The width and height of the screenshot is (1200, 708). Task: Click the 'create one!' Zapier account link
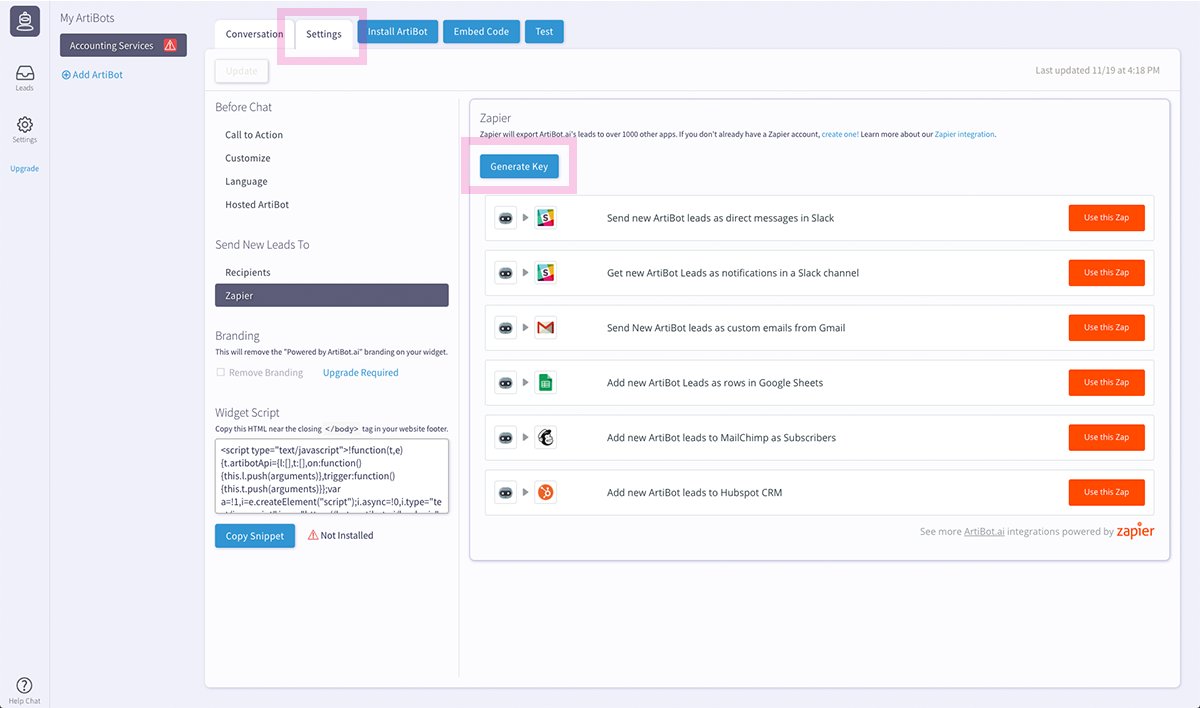[840, 134]
